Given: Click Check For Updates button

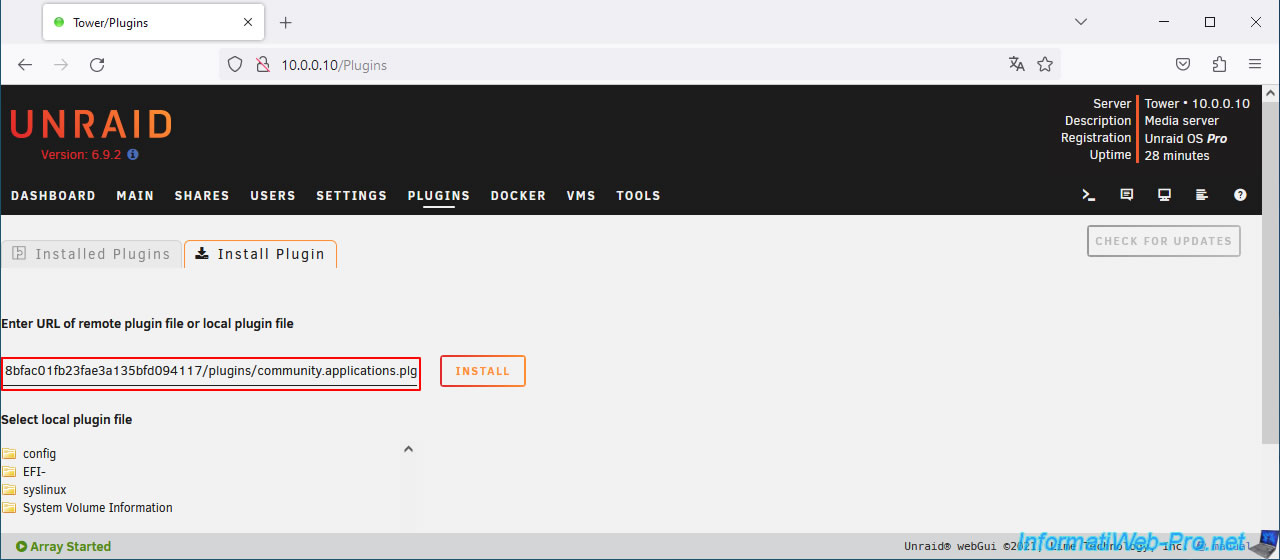Looking at the screenshot, I should (x=1163, y=241).
